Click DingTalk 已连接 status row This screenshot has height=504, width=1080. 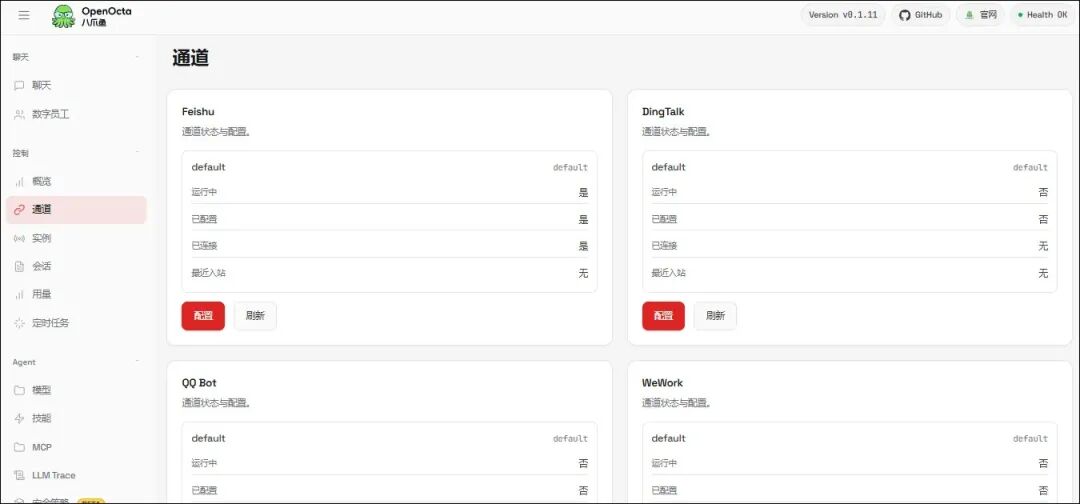click(x=850, y=246)
